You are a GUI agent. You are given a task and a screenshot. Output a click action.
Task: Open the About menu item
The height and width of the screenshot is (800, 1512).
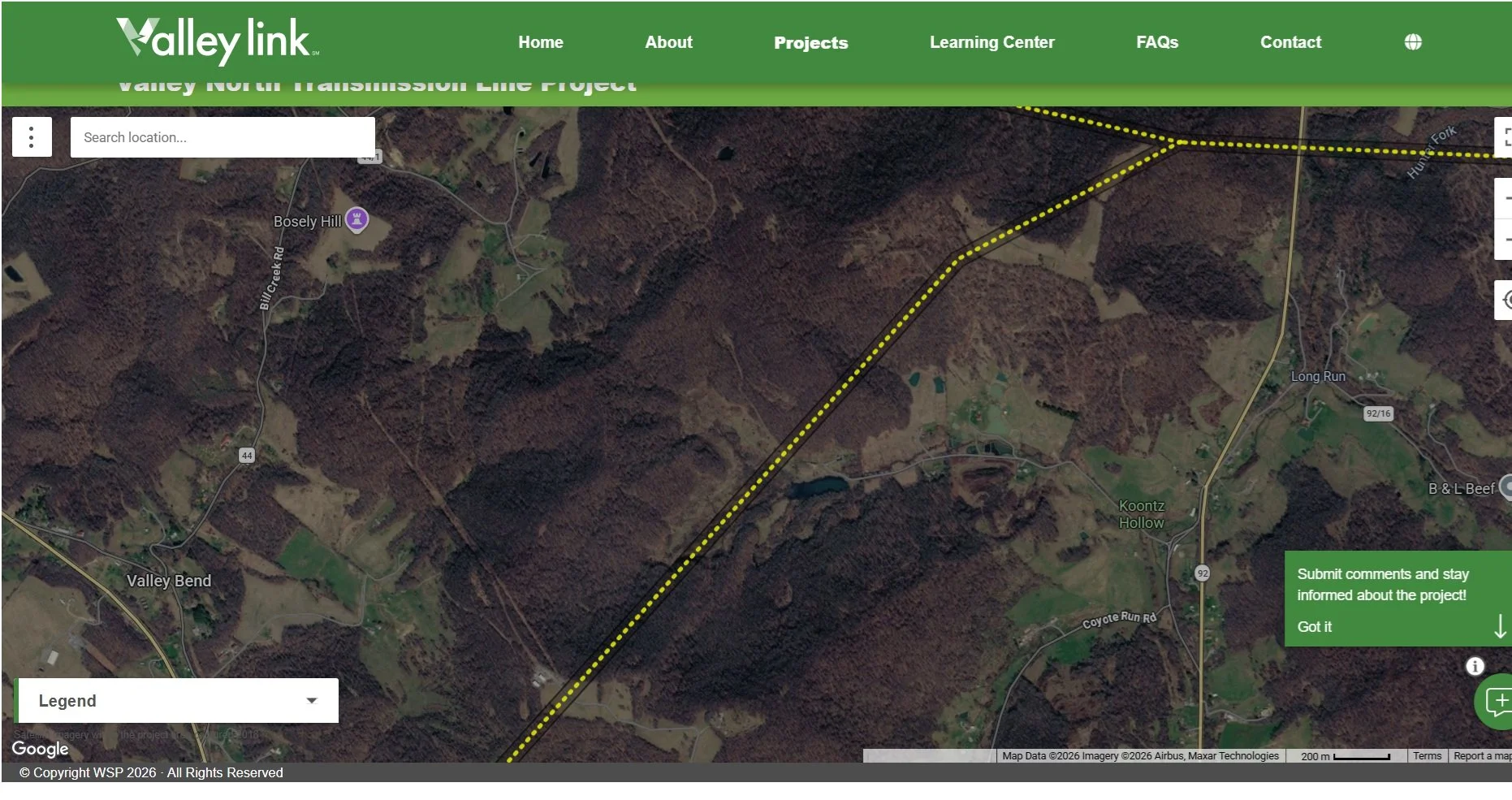click(x=668, y=42)
